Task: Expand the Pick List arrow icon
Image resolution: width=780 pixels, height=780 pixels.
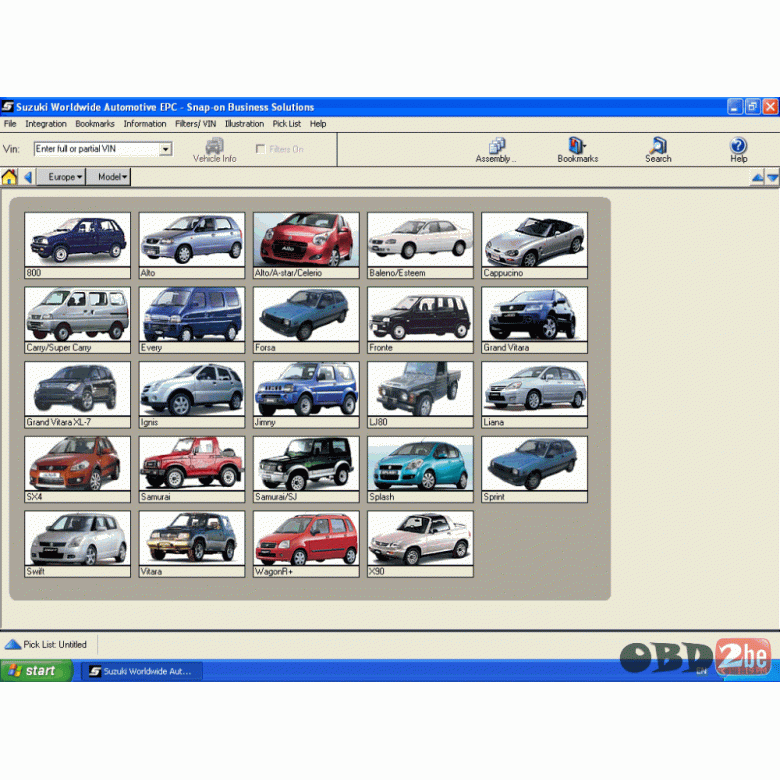Action: click(x=12, y=644)
